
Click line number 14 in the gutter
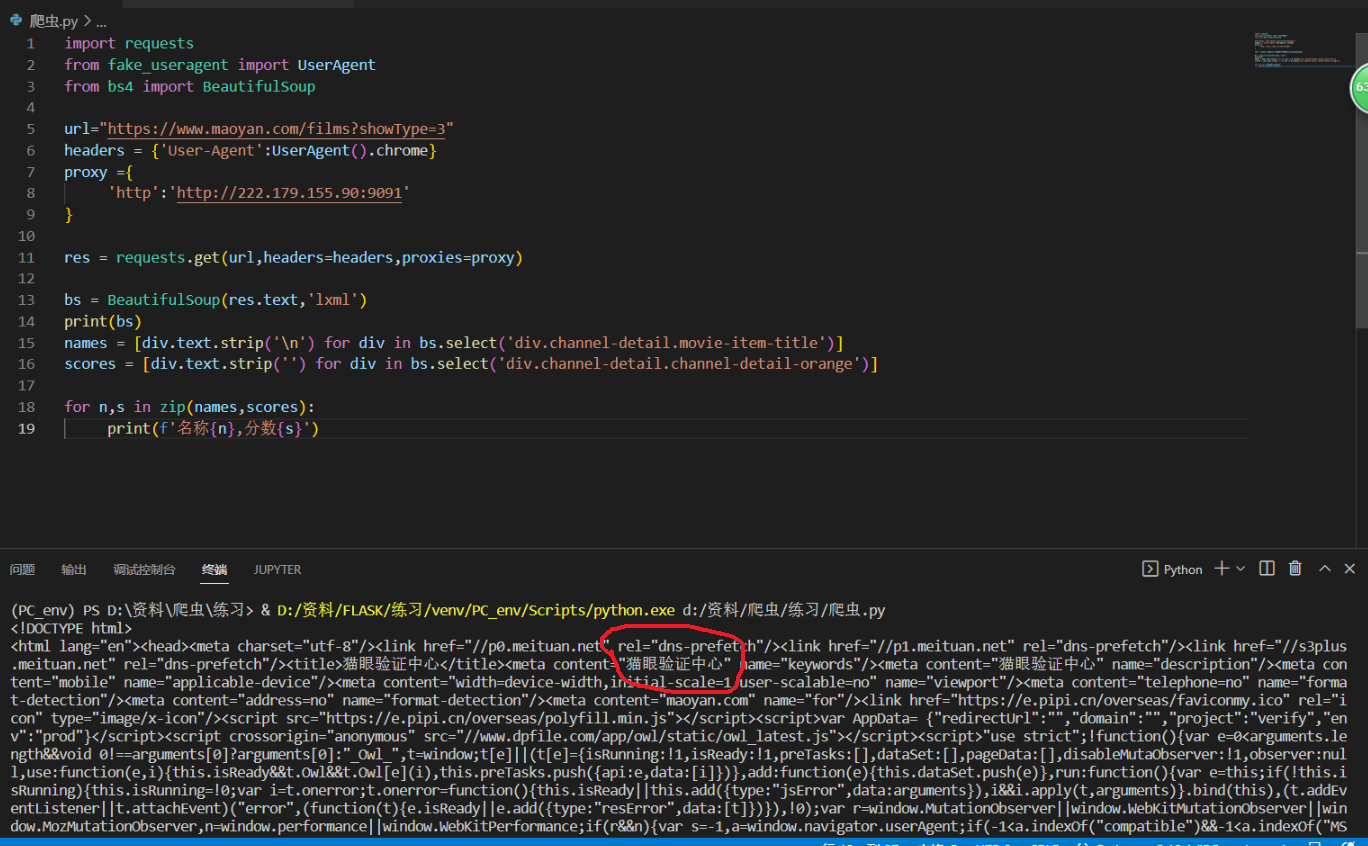pos(27,321)
